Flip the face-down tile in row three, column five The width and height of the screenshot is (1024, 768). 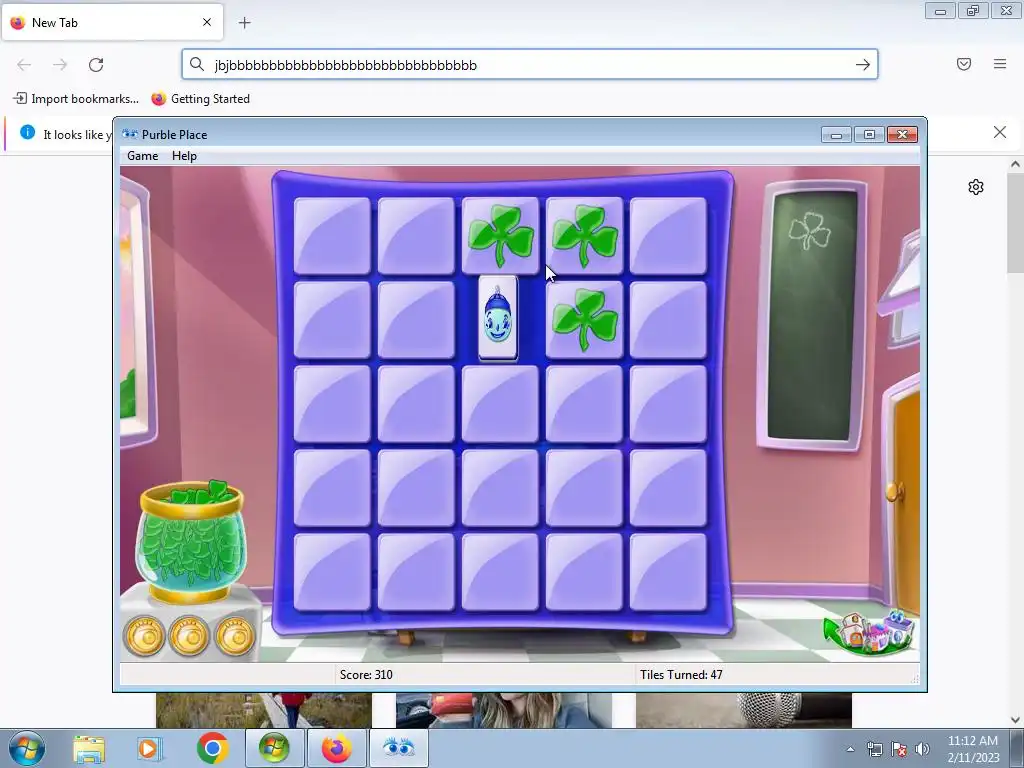tap(668, 404)
